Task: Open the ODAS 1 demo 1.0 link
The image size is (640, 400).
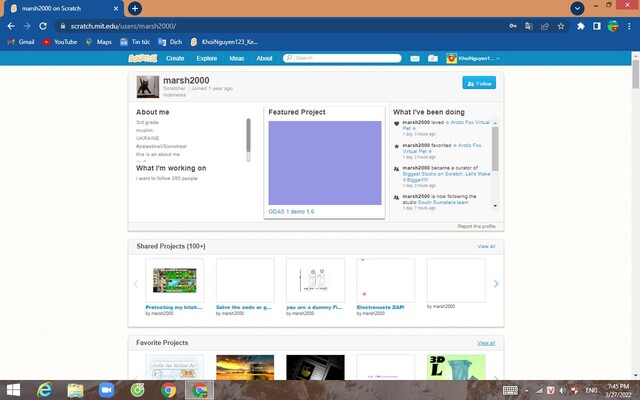Action: (x=291, y=211)
